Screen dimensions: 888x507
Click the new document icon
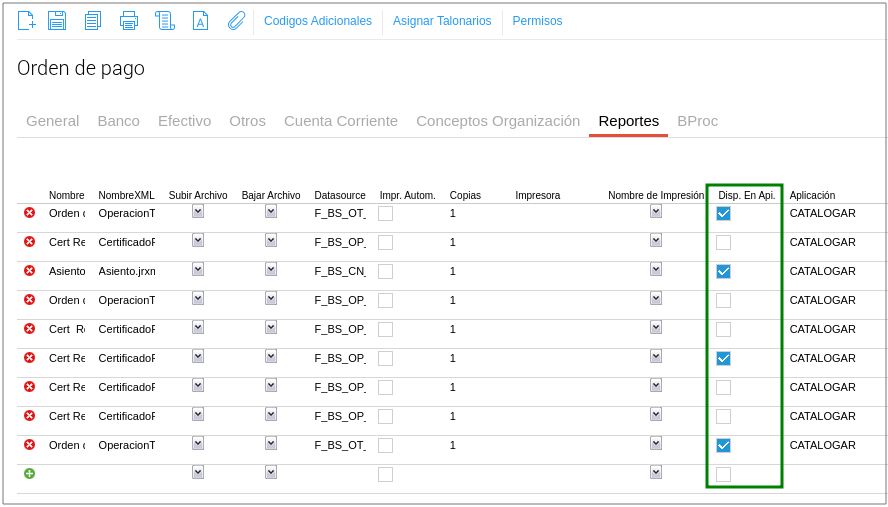pos(27,21)
